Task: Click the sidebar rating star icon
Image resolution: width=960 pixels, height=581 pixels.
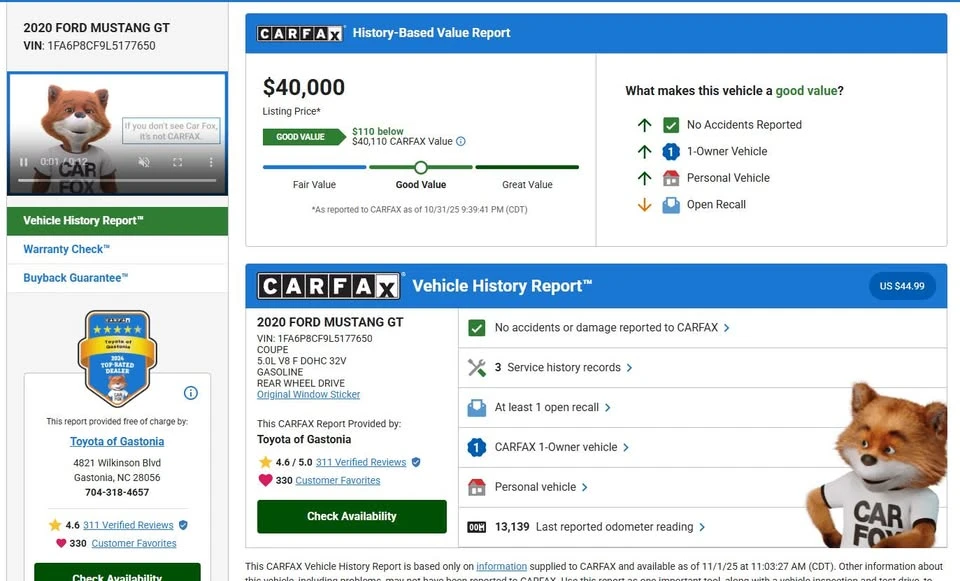Action: click(55, 525)
